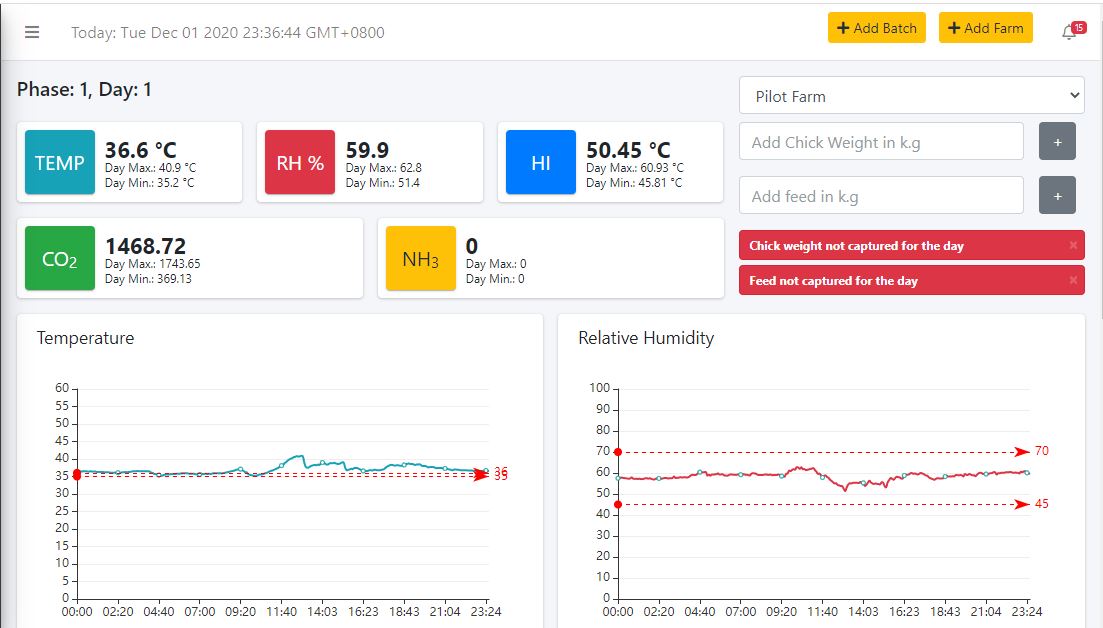Click the green CO2 tile
The width and height of the screenshot is (1103, 628).
(60, 259)
